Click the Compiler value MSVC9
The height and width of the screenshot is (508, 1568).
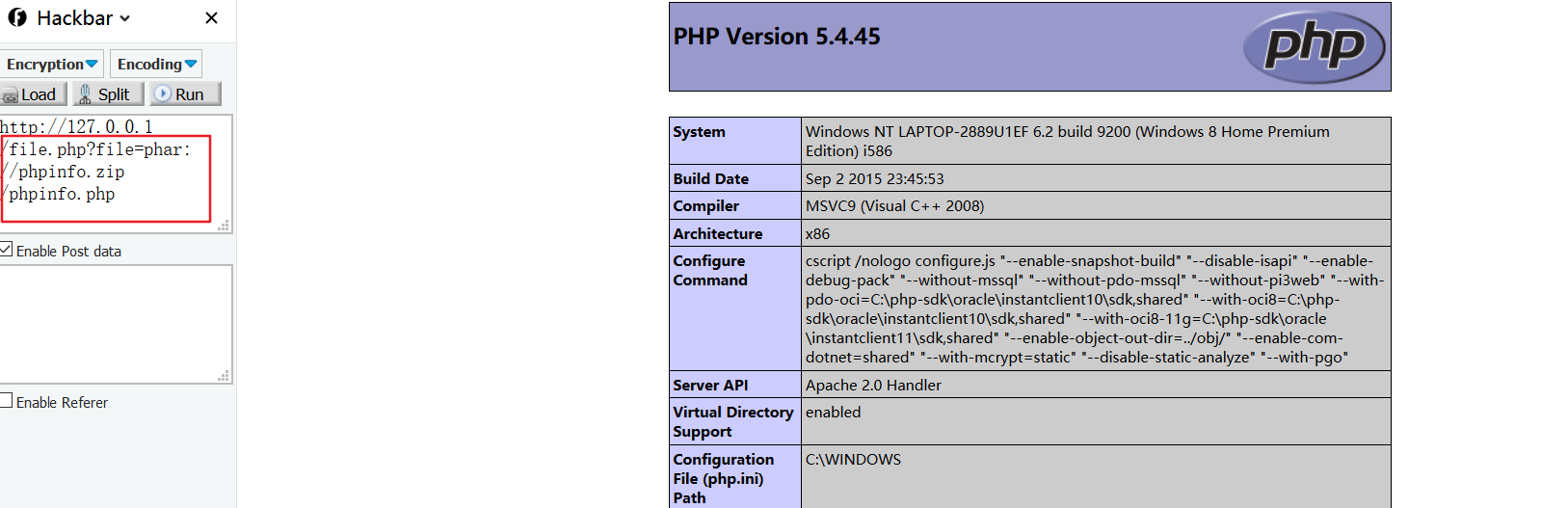click(894, 206)
